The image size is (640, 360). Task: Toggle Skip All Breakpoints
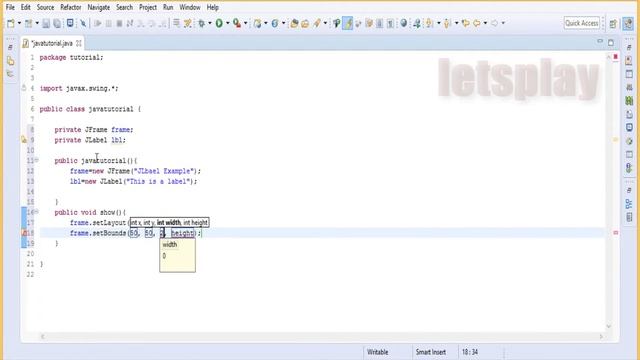point(83,23)
